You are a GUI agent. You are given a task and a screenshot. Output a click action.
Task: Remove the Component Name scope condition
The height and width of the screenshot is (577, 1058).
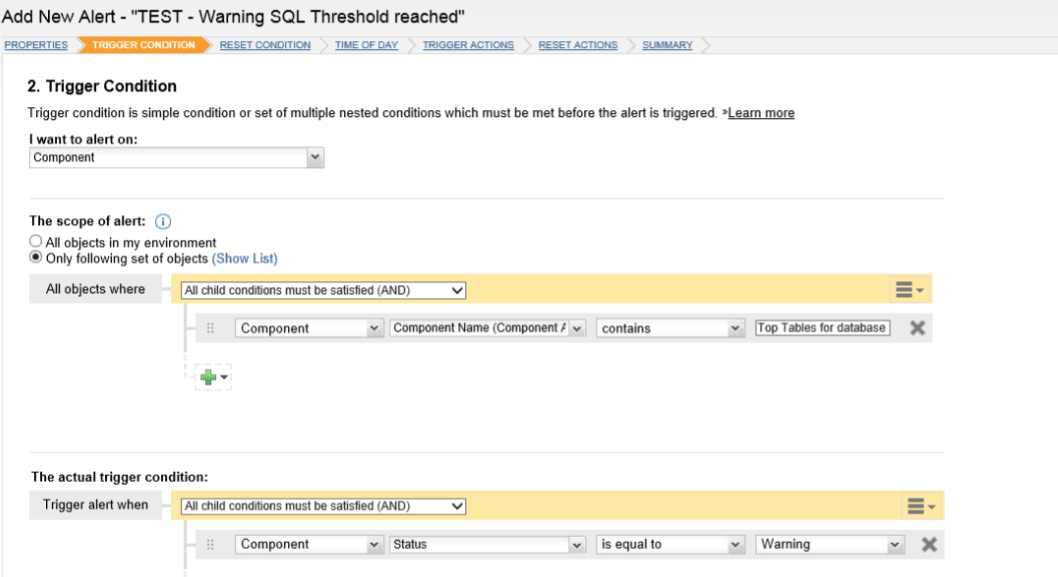pyautogui.click(x=917, y=328)
